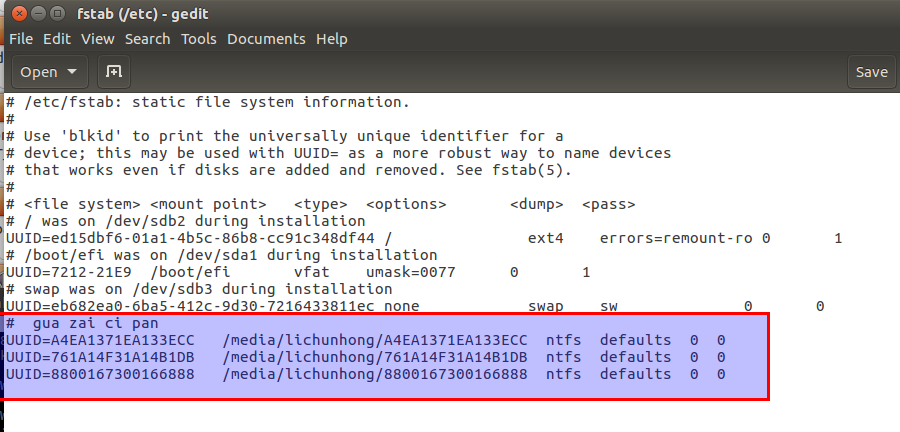Click the text 'See fstab(5).'
The image size is (900, 432).
coord(514,170)
